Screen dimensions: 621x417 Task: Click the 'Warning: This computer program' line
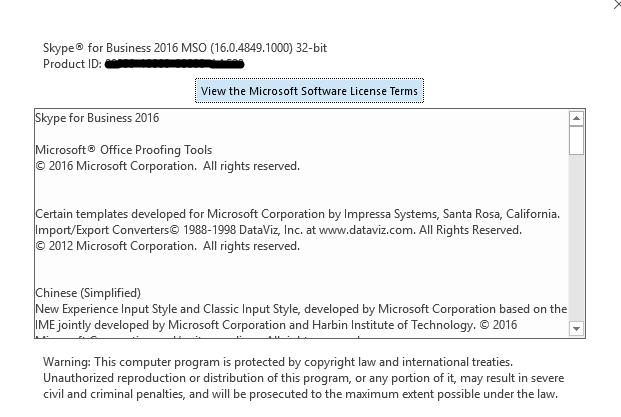pyautogui.click(x=278, y=362)
